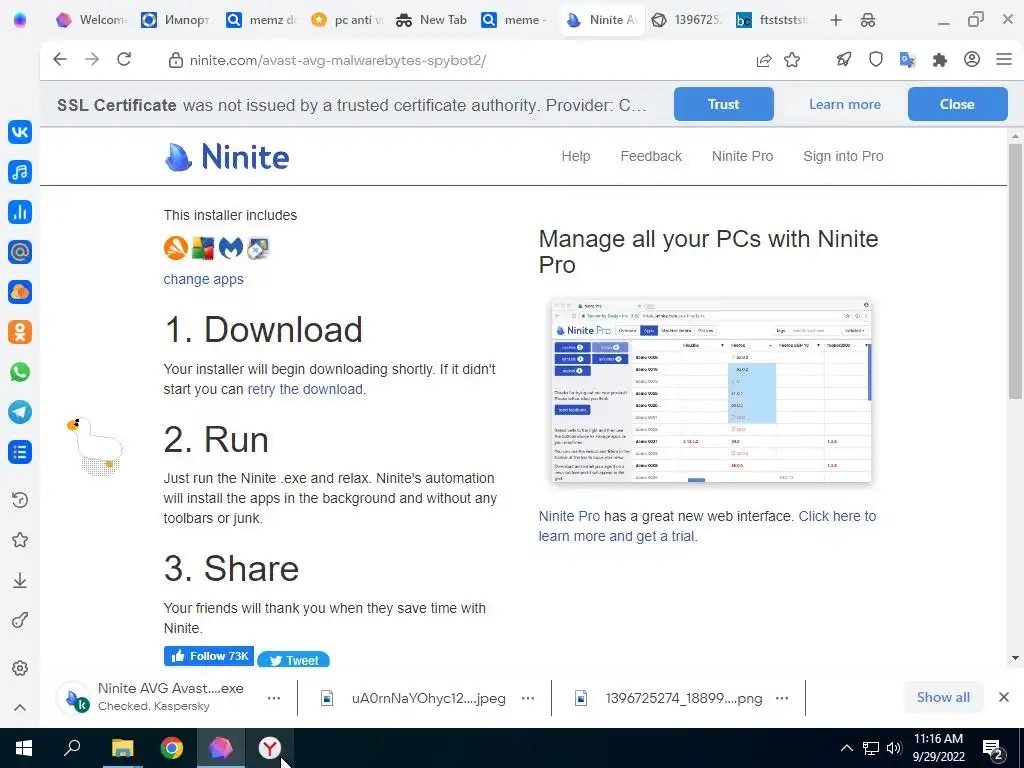1024x768 pixels.
Task: Click the Ninite logo
Action: coord(227,157)
